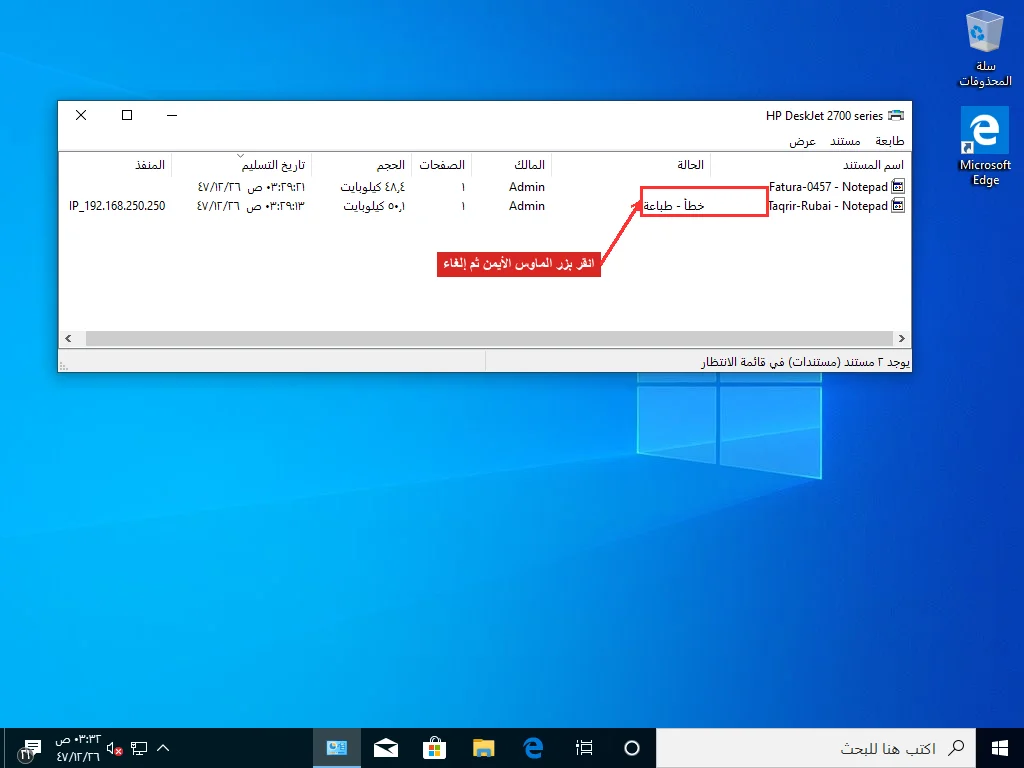Open Task View in taskbar
The width and height of the screenshot is (1024, 768).
584,748
